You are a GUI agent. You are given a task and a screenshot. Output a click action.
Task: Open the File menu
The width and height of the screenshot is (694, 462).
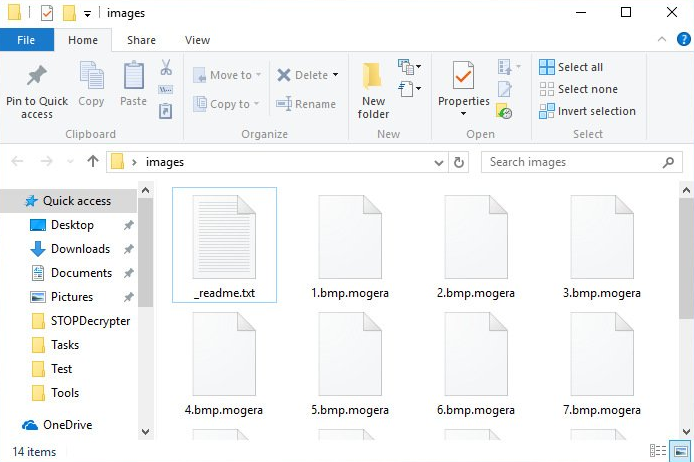coord(26,40)
